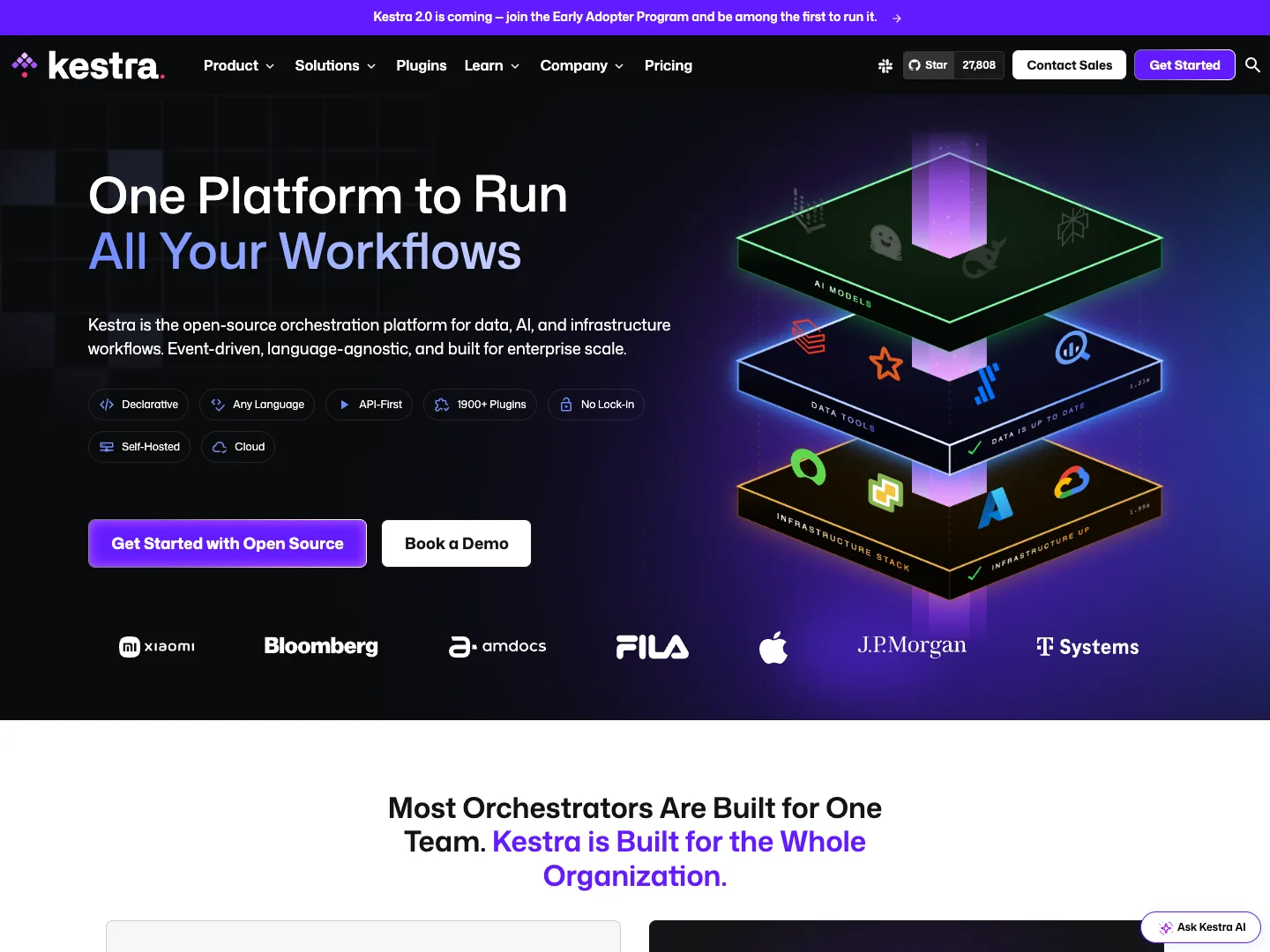Click the J.P.Morgan logo
The image size is (1270, 952).
[912, 646]
